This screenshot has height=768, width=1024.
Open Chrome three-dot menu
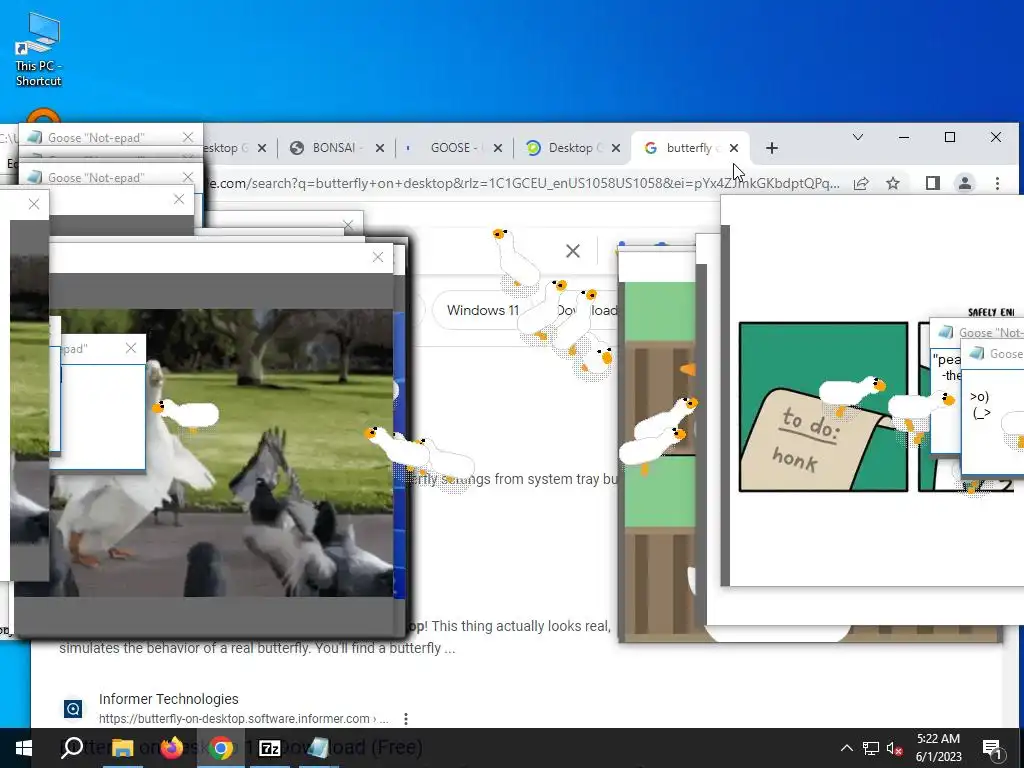[x=997, y=184]
